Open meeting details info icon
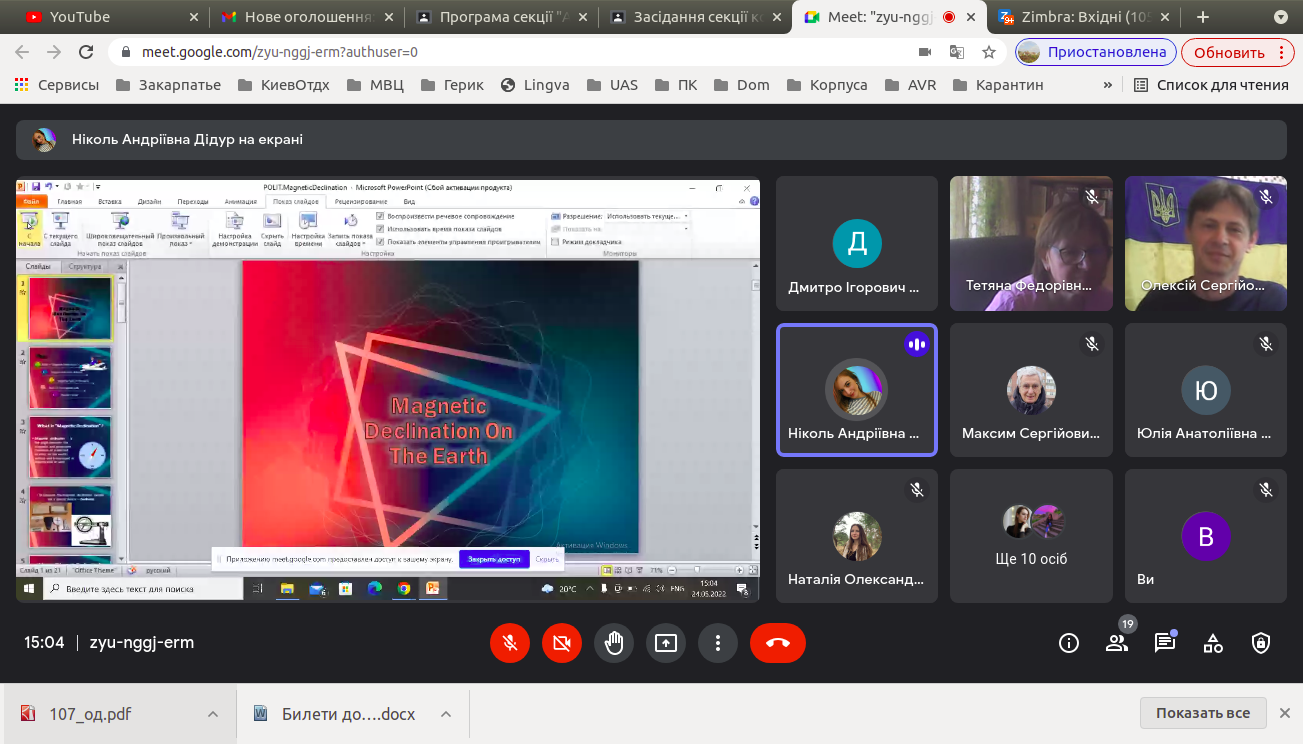 (x=1069, y=643)
